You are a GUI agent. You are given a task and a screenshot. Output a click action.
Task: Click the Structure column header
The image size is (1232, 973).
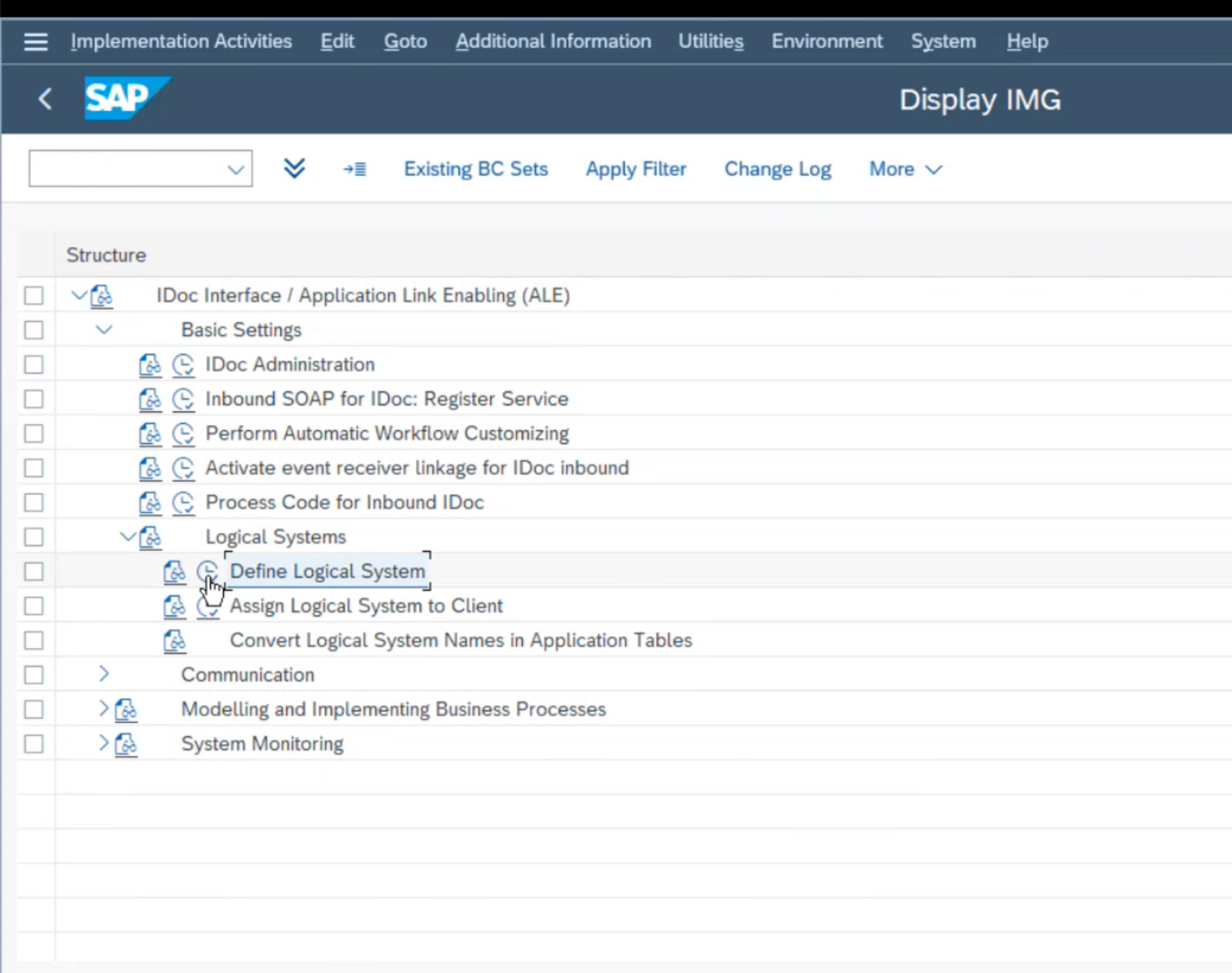(106, 255)
